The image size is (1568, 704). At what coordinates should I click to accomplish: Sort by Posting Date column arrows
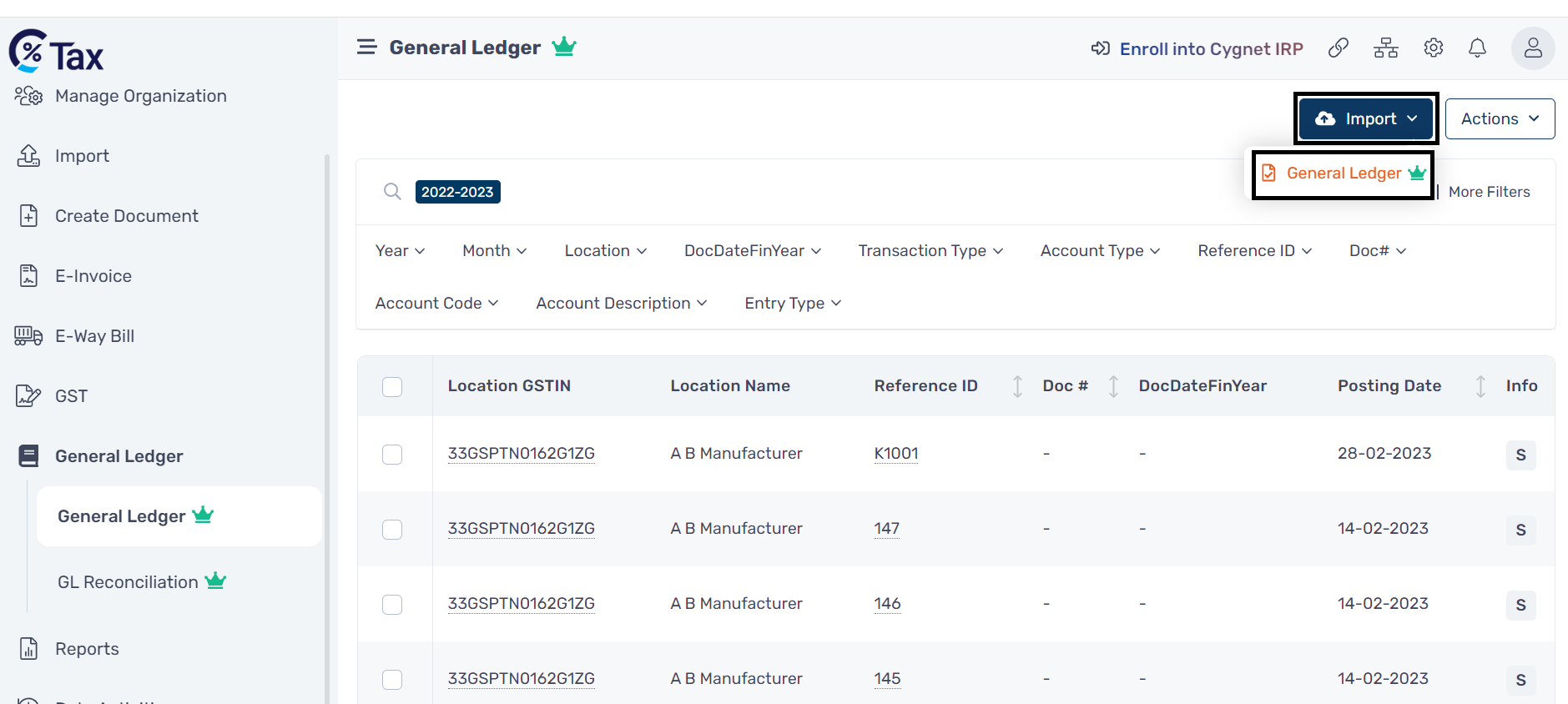coord(1480,386)
